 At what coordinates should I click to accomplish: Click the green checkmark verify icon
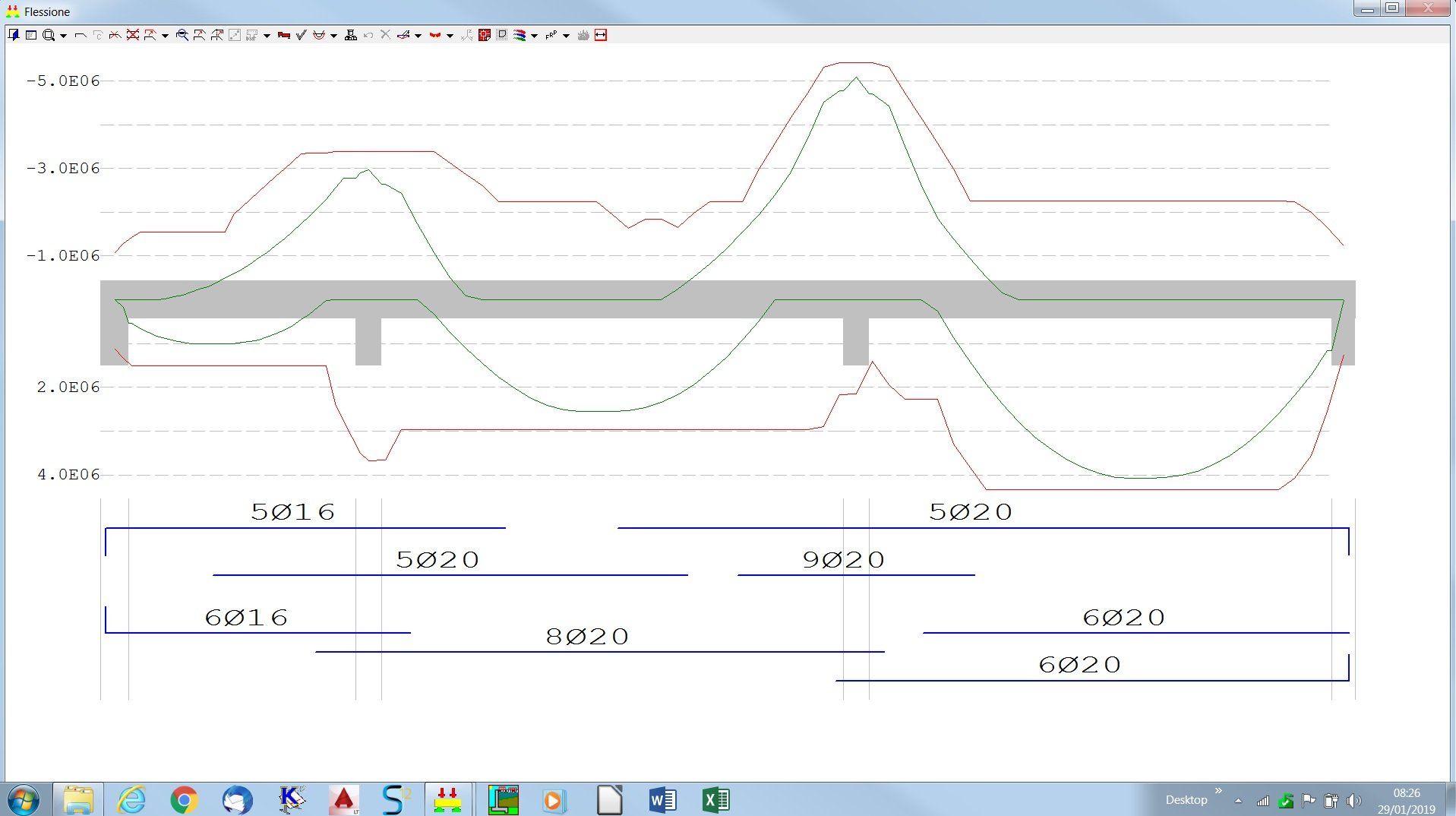click(x=301, y=35)
